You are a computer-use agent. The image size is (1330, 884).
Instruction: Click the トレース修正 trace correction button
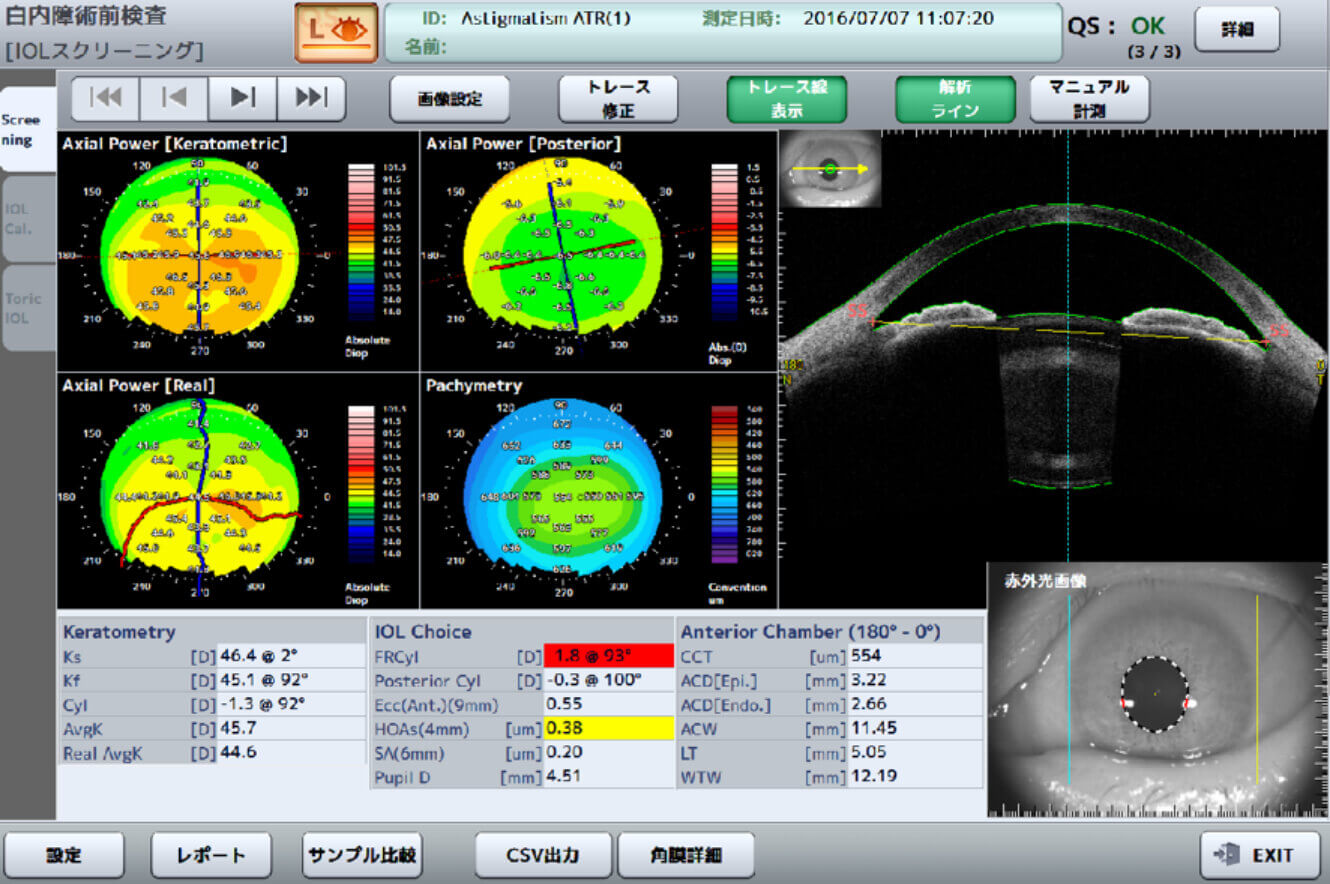pyautogui.click(x=617, y=99)
